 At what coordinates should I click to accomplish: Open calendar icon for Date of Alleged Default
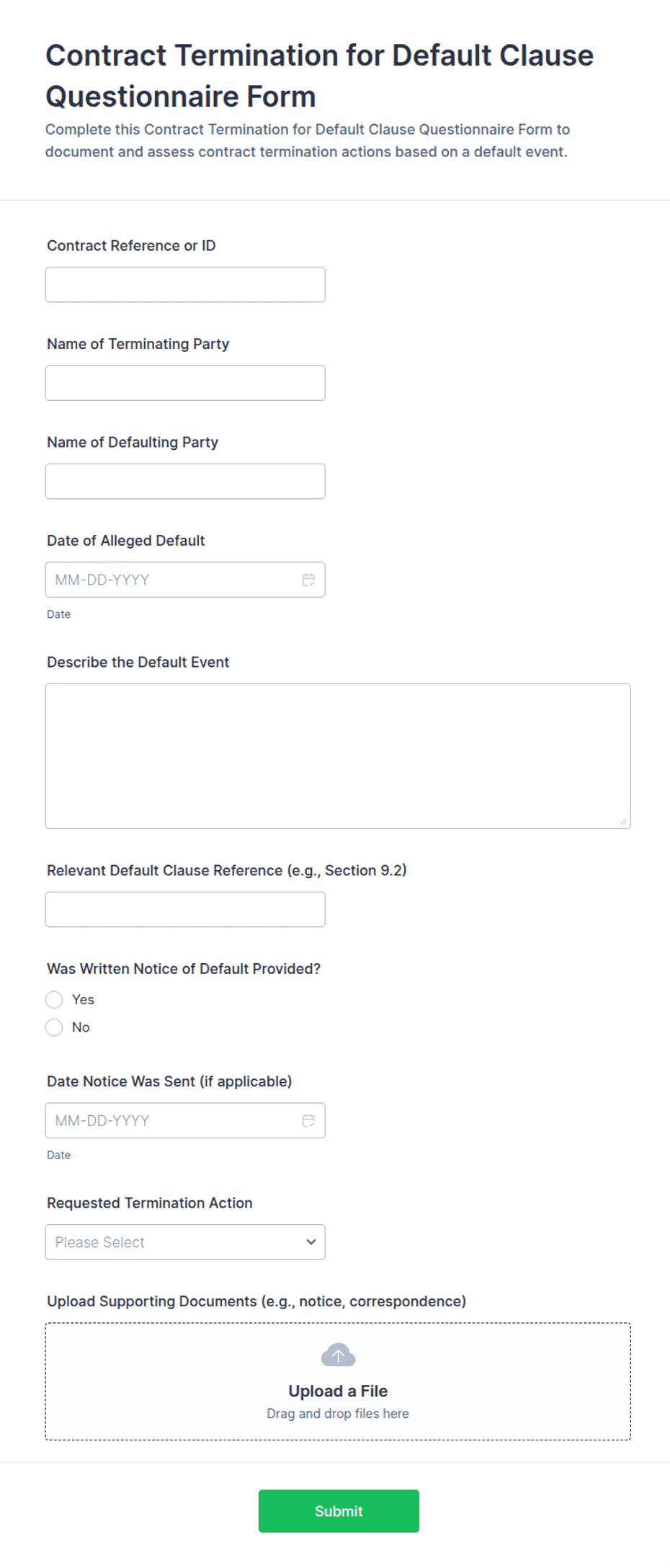tap(308, 580)
